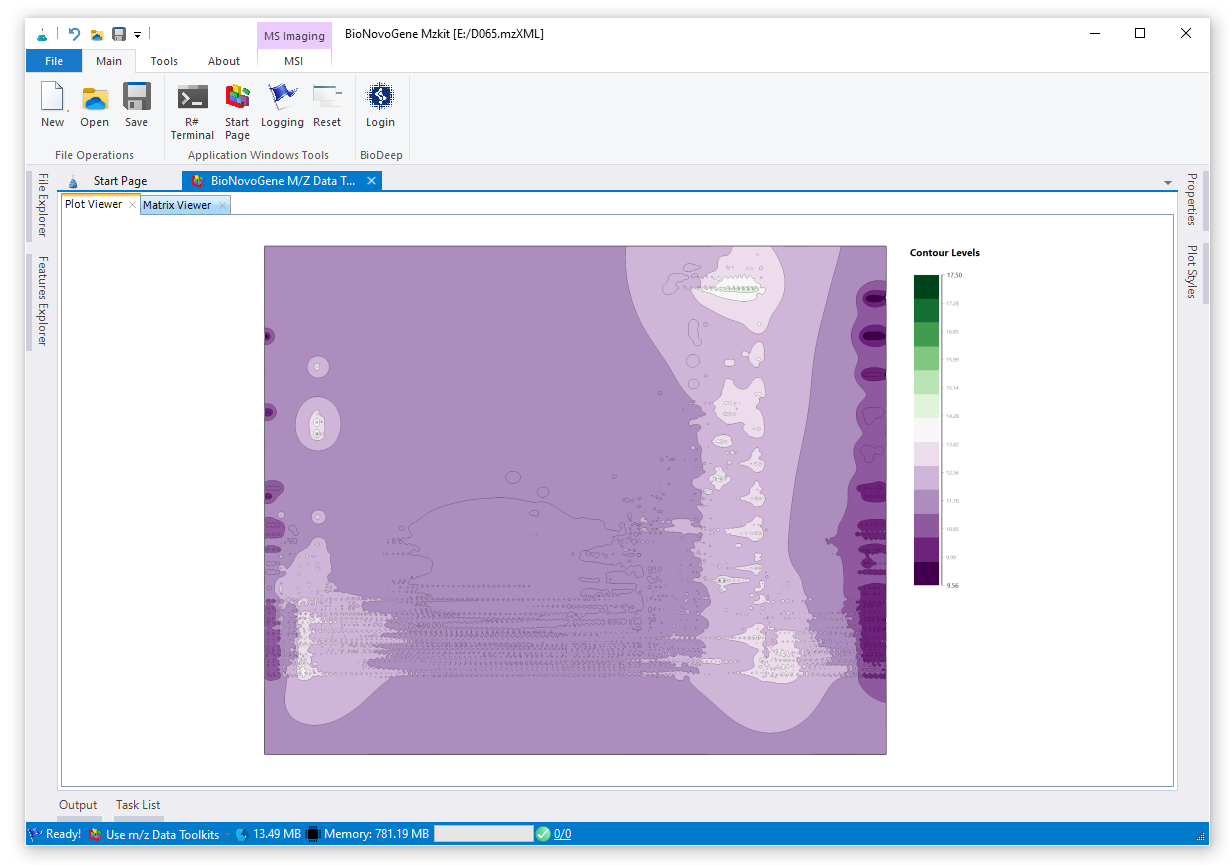Click the darkest green contour level swatch

click(926, 286)
